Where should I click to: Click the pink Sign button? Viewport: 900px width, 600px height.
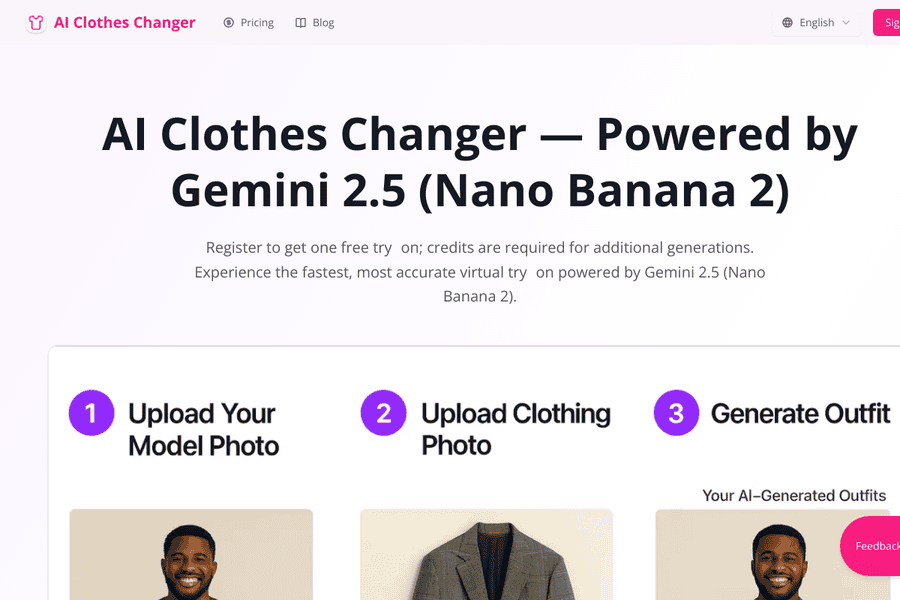pos(886,22)
